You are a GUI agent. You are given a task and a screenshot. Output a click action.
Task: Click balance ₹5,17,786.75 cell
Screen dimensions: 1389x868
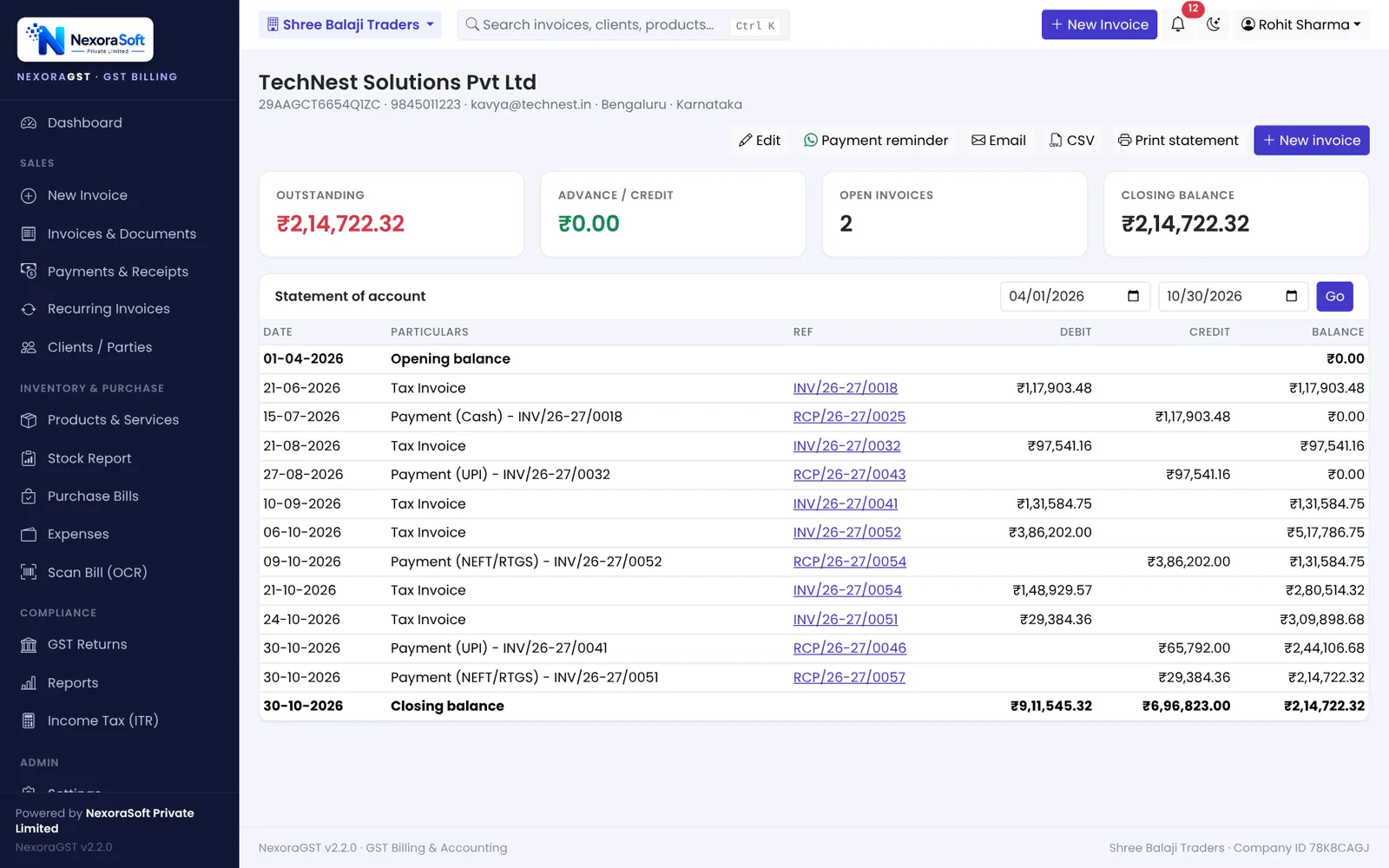point(1326,533)
